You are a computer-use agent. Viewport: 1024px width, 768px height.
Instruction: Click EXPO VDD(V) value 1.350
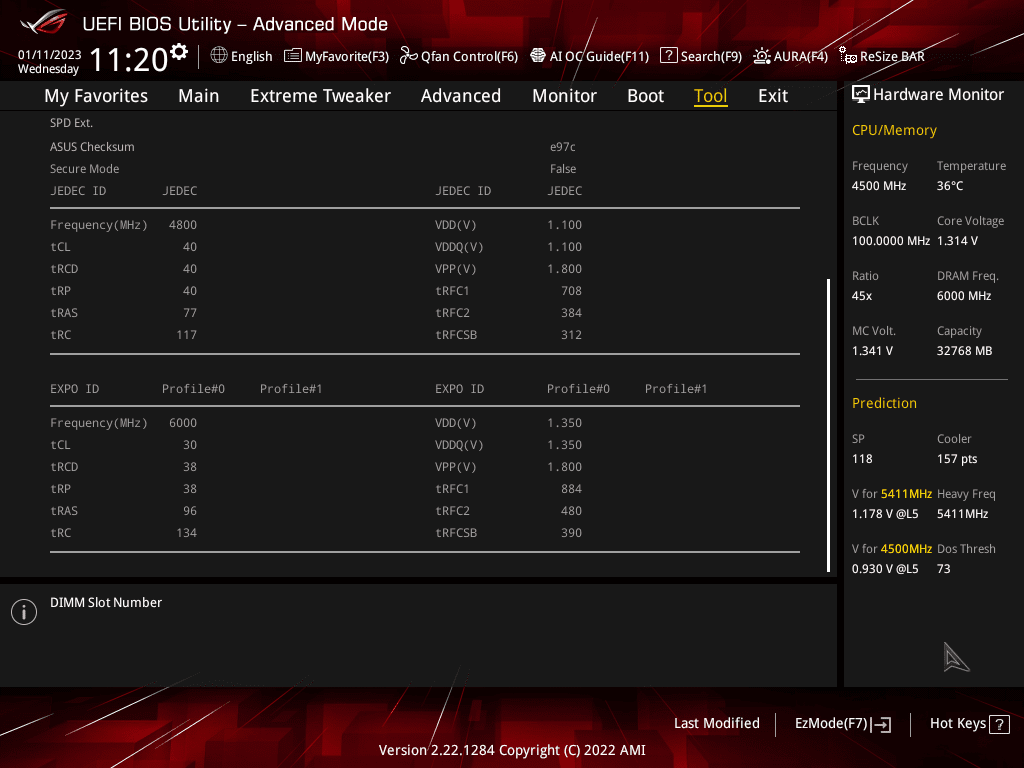[564, 423]
